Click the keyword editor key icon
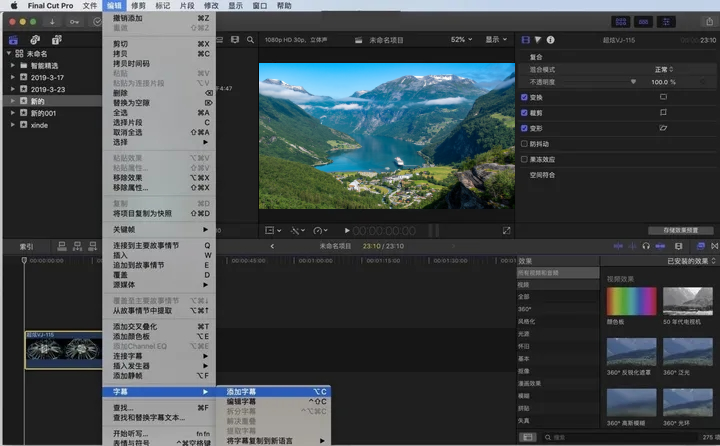Viewport: 720px width, 446px height. coord(74,22)
